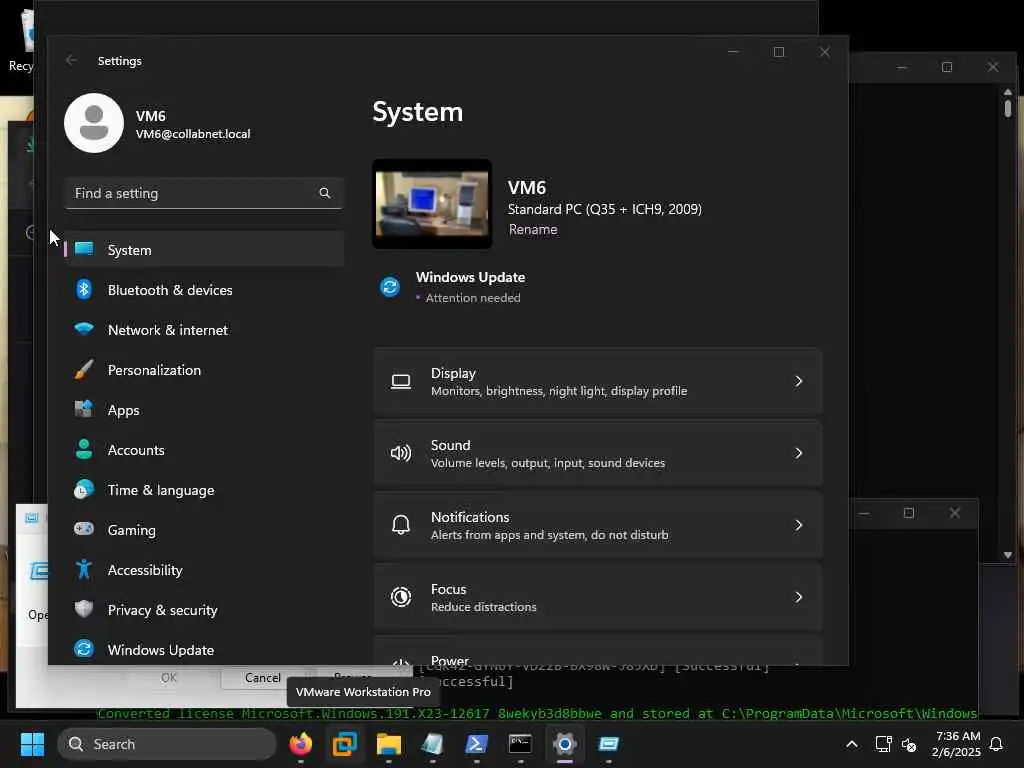Click the muted volume tray icon
Screen dimensions: 1024x768
coord(908,744)
